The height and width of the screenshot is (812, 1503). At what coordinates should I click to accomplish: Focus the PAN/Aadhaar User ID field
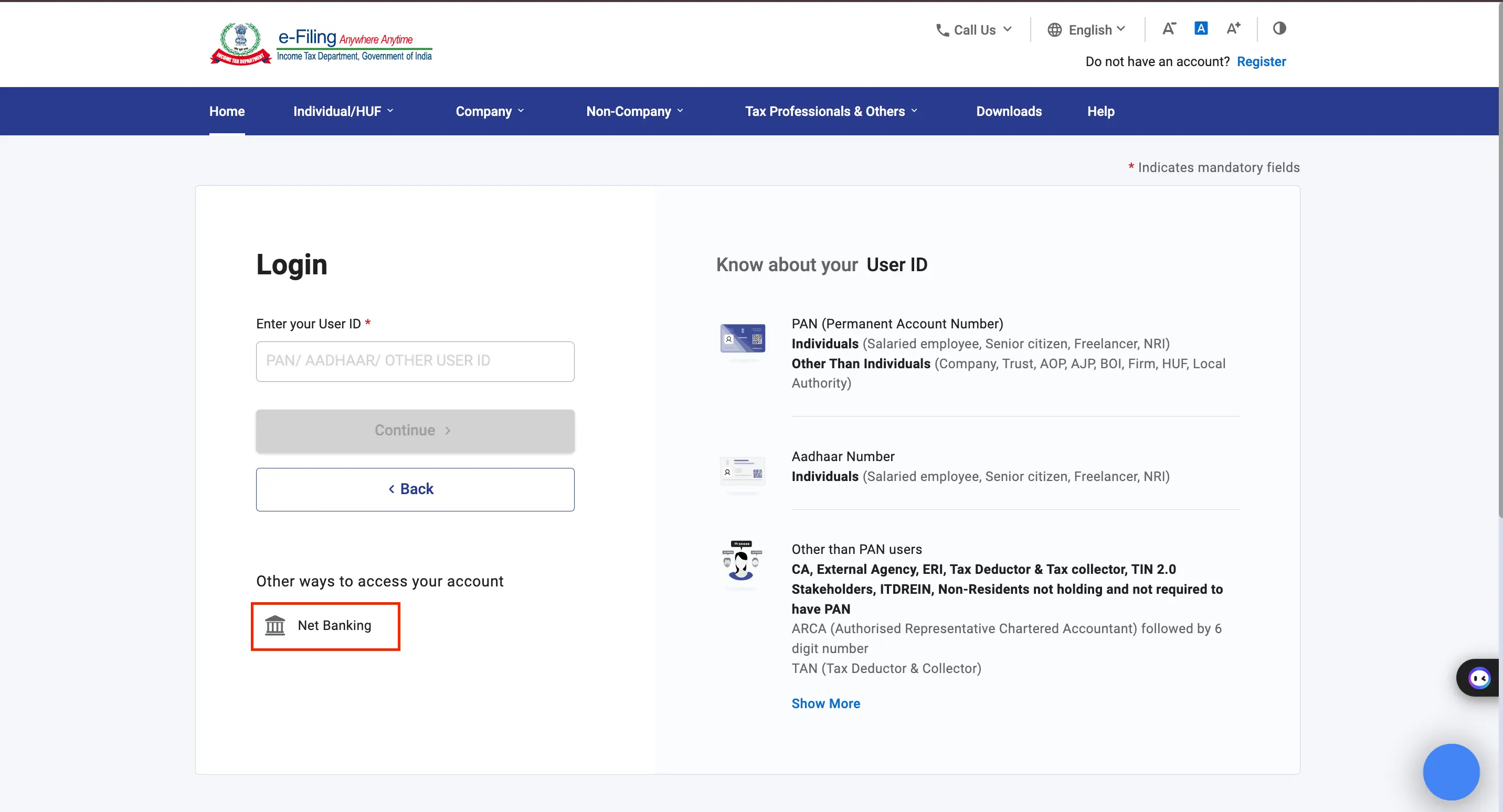tap(415, 361)
